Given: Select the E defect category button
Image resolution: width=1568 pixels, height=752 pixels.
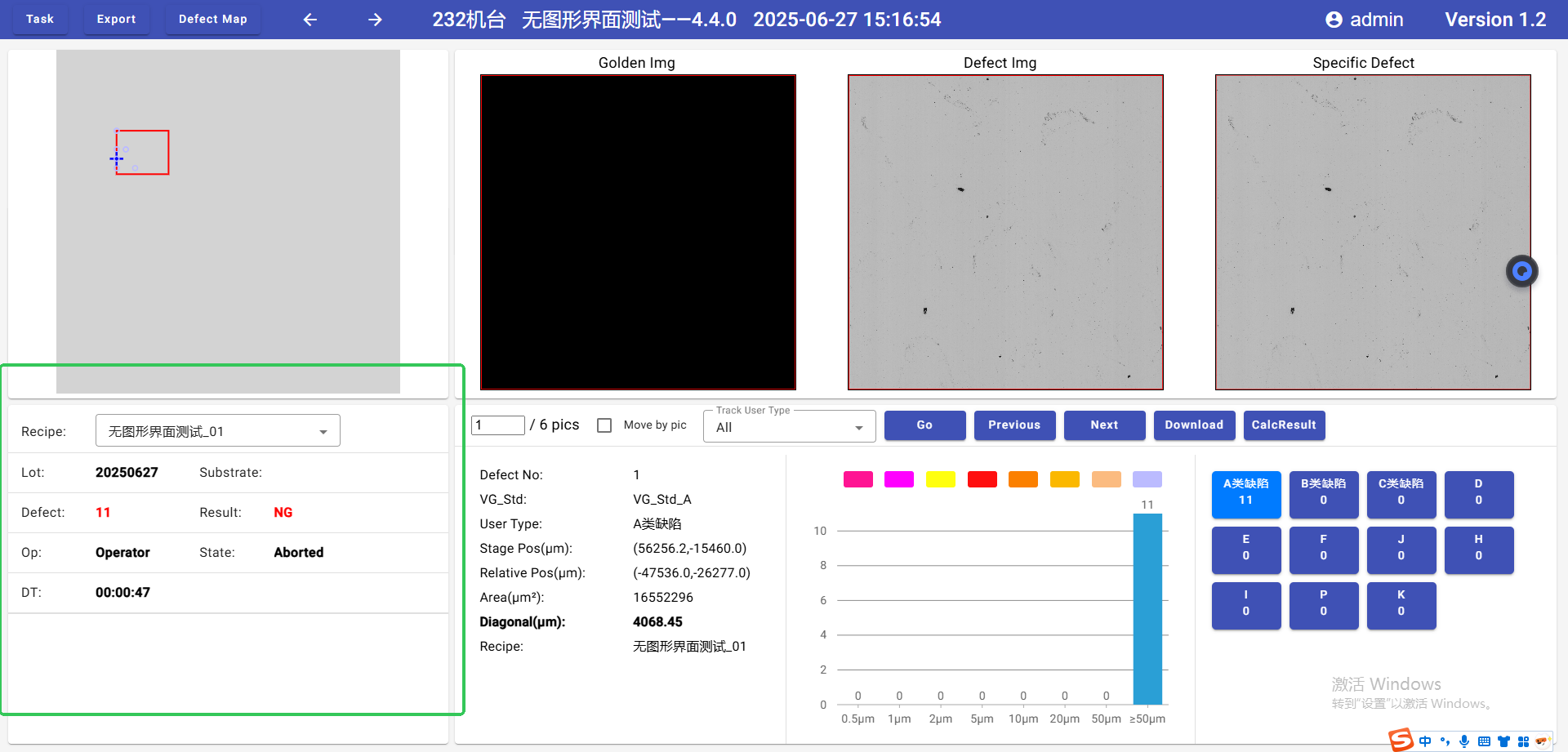Looking at the screenshot, I should (x=1246, y=550).
